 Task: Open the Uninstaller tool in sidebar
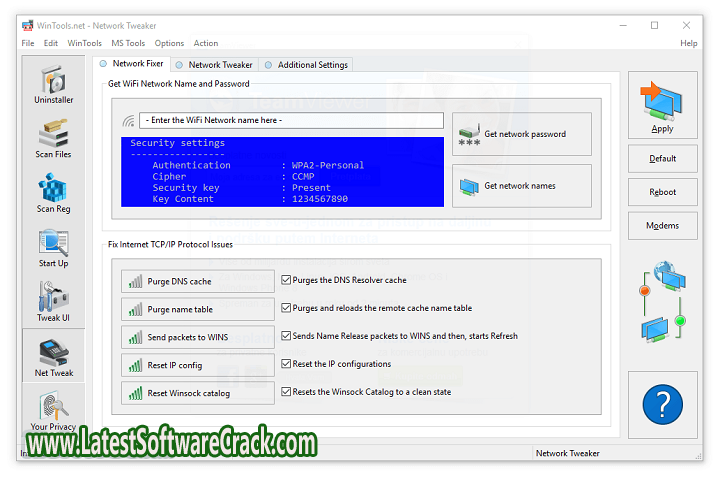(53, 85)
